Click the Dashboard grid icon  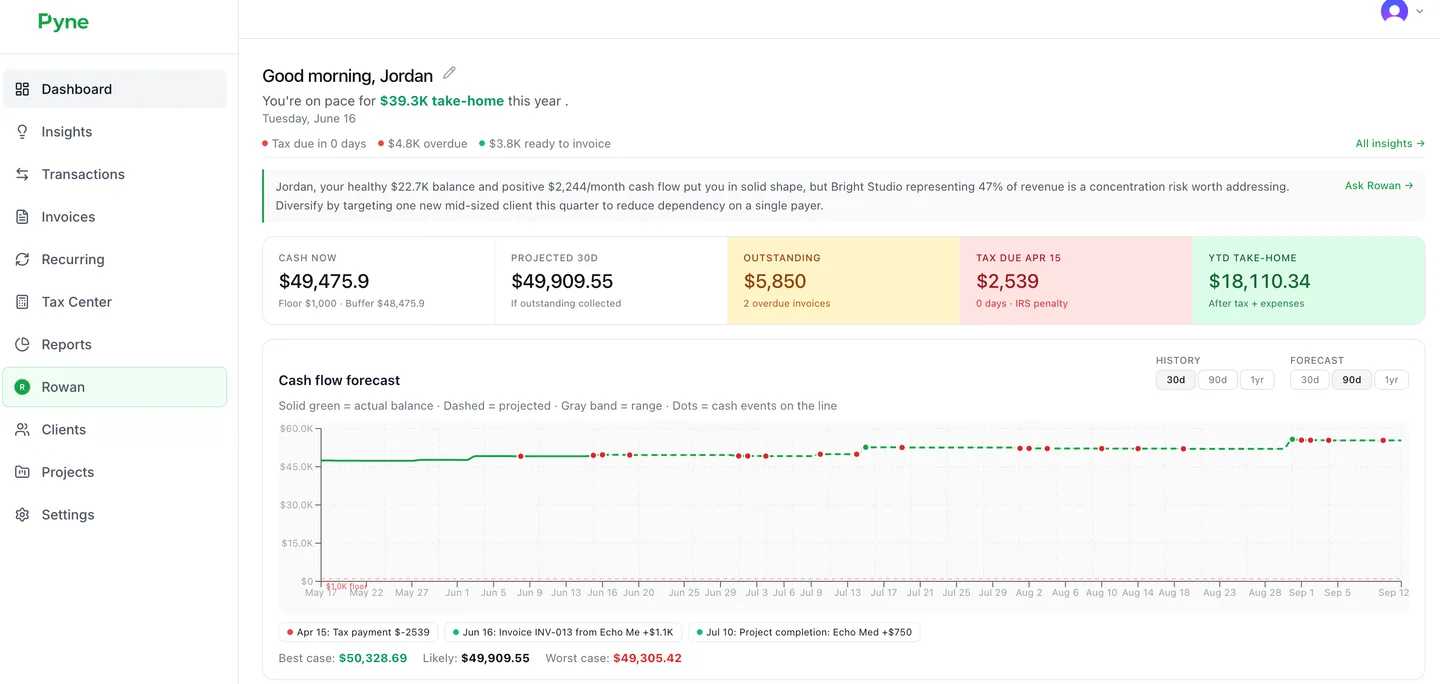(22, 89)
